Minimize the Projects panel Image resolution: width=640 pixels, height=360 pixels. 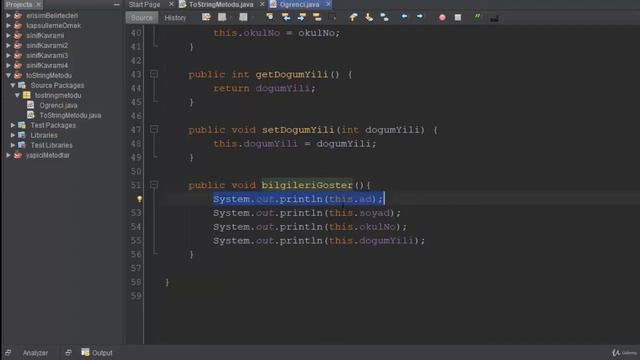[117, 4]
